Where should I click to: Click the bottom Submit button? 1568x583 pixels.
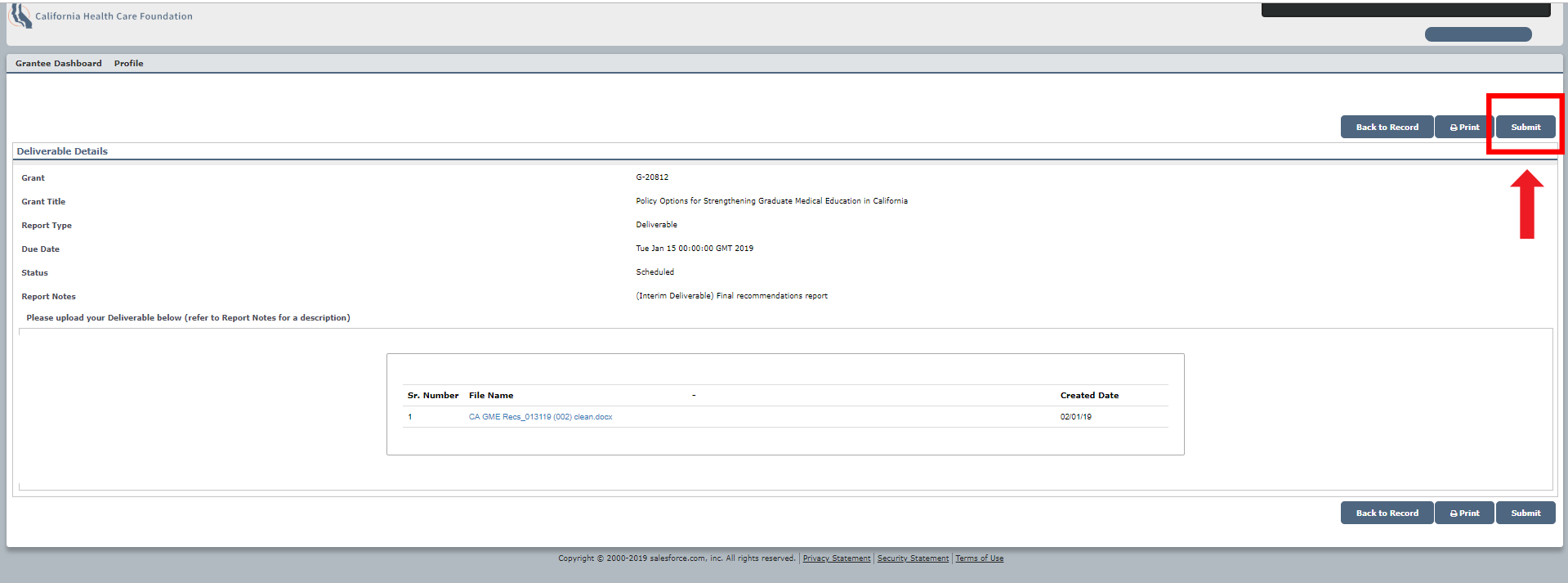pos(1526,513)
